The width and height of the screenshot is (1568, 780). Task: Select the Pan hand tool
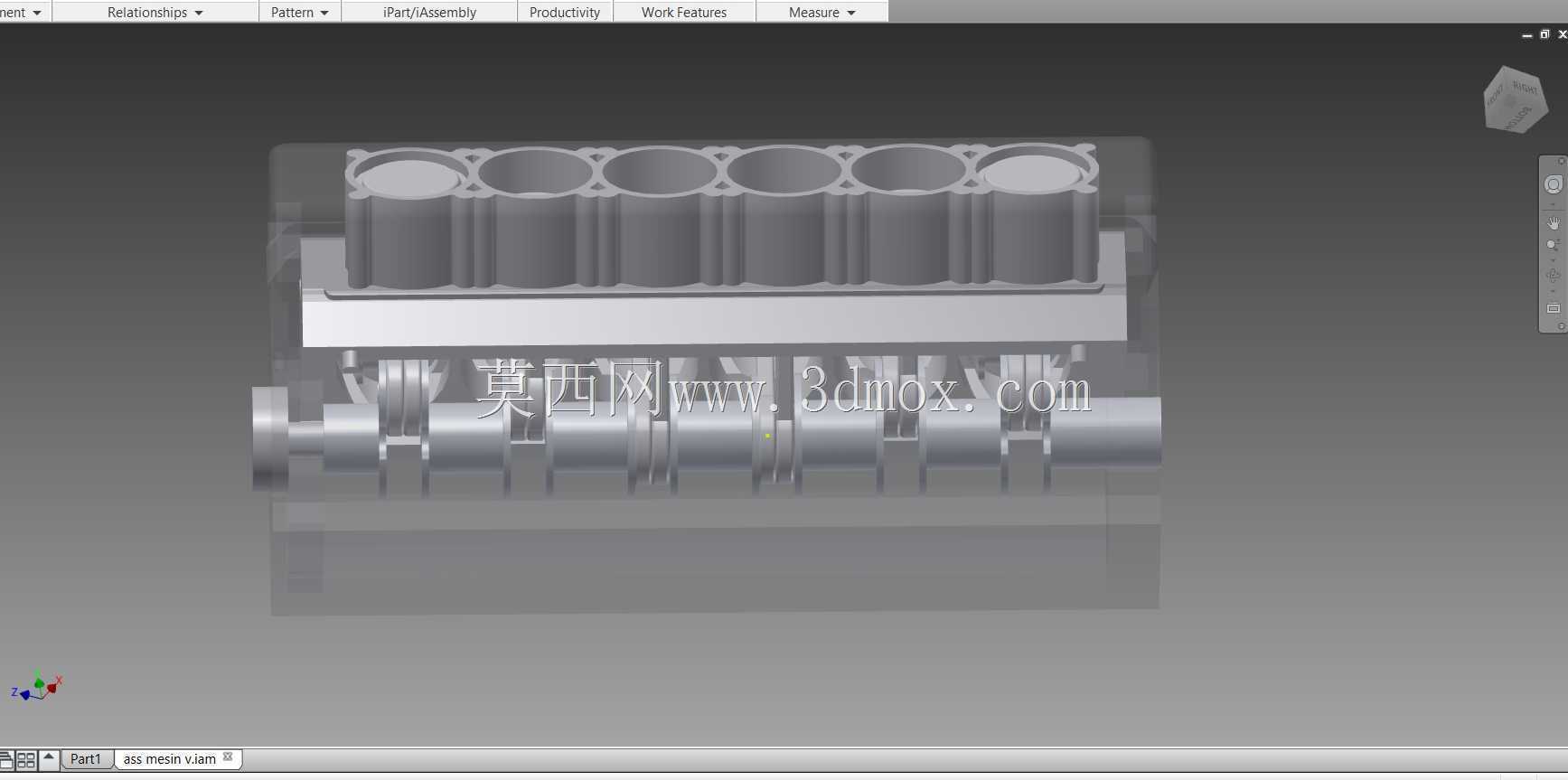coord(1553,222)
